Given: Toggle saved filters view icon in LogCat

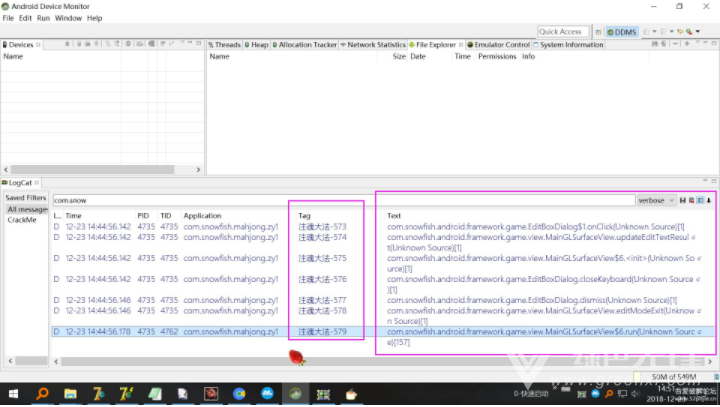Looking at the screenshot, I should 700,200.
